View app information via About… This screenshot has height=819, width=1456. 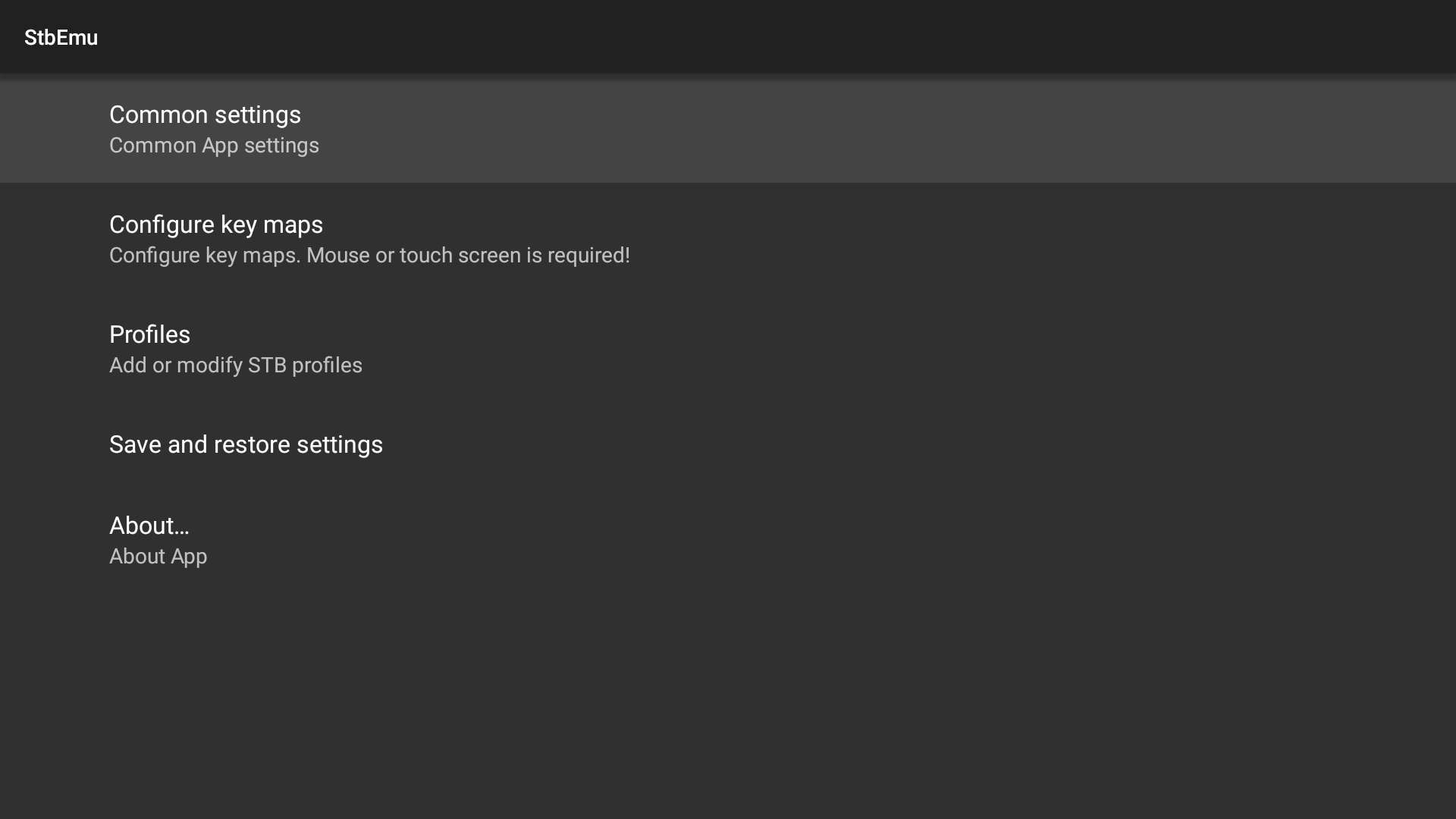[x=728, y=540]
